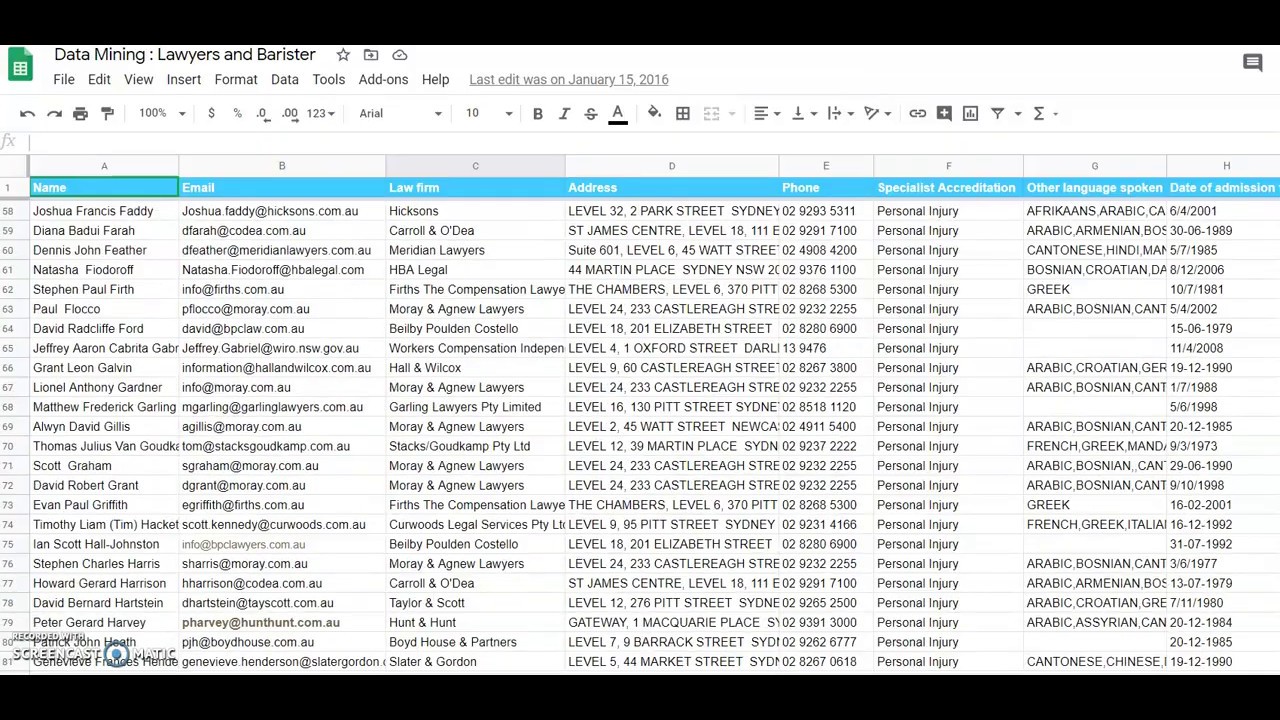This screenshot has height=720, width=1280.
Task: Expand the filter views arrow
Action: click(1017, 113)
